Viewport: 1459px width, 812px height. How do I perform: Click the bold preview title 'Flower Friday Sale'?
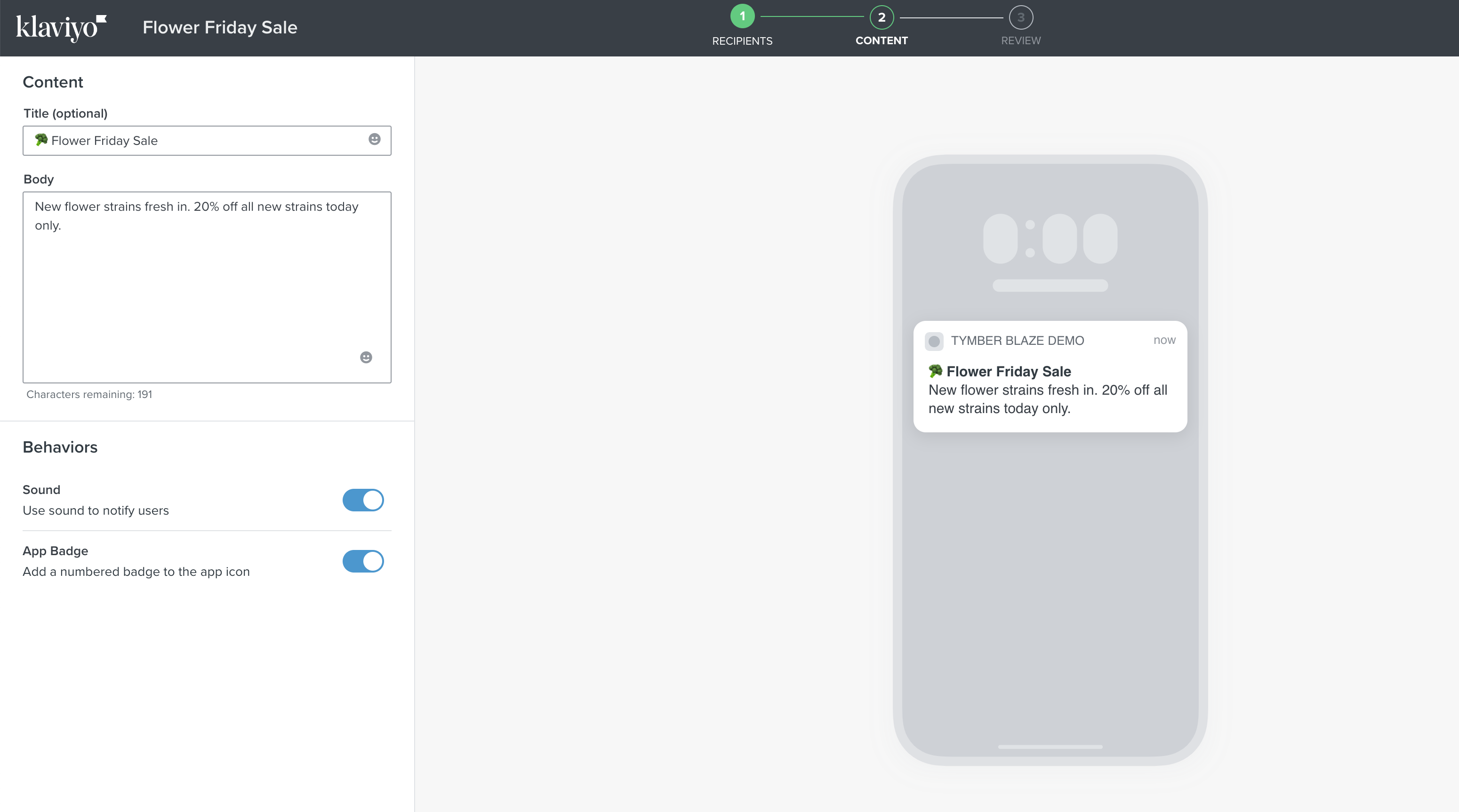click(x=1008, y=372)
